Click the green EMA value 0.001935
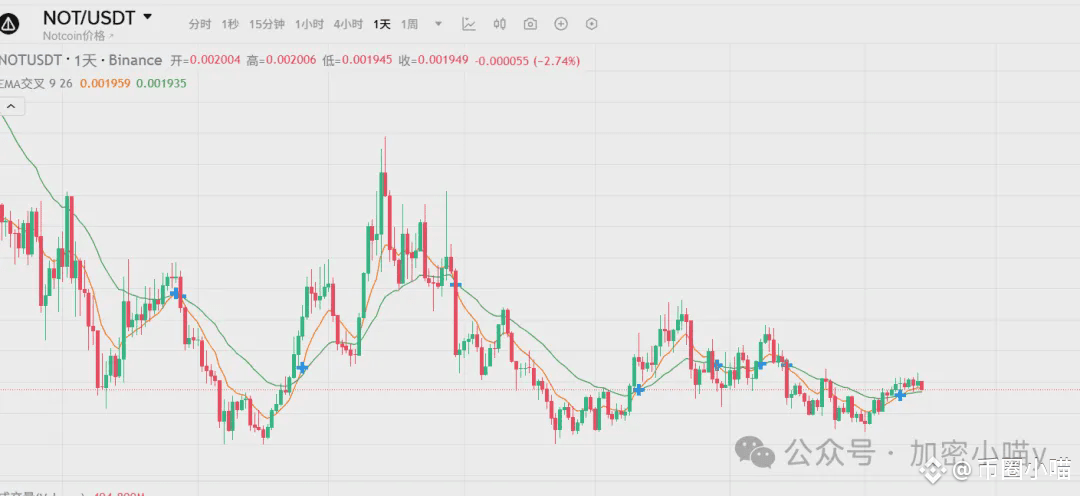Viewport: 1080px width, 496px height. 161,83
